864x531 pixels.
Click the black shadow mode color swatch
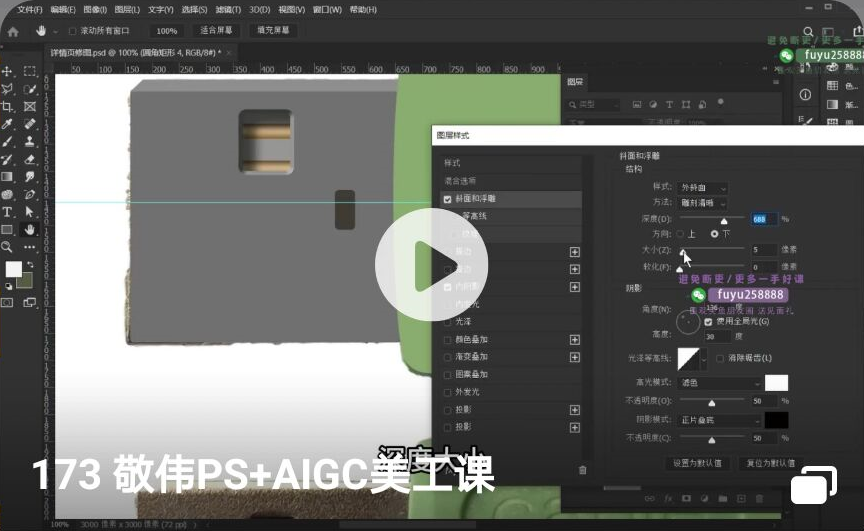[776, 420]
